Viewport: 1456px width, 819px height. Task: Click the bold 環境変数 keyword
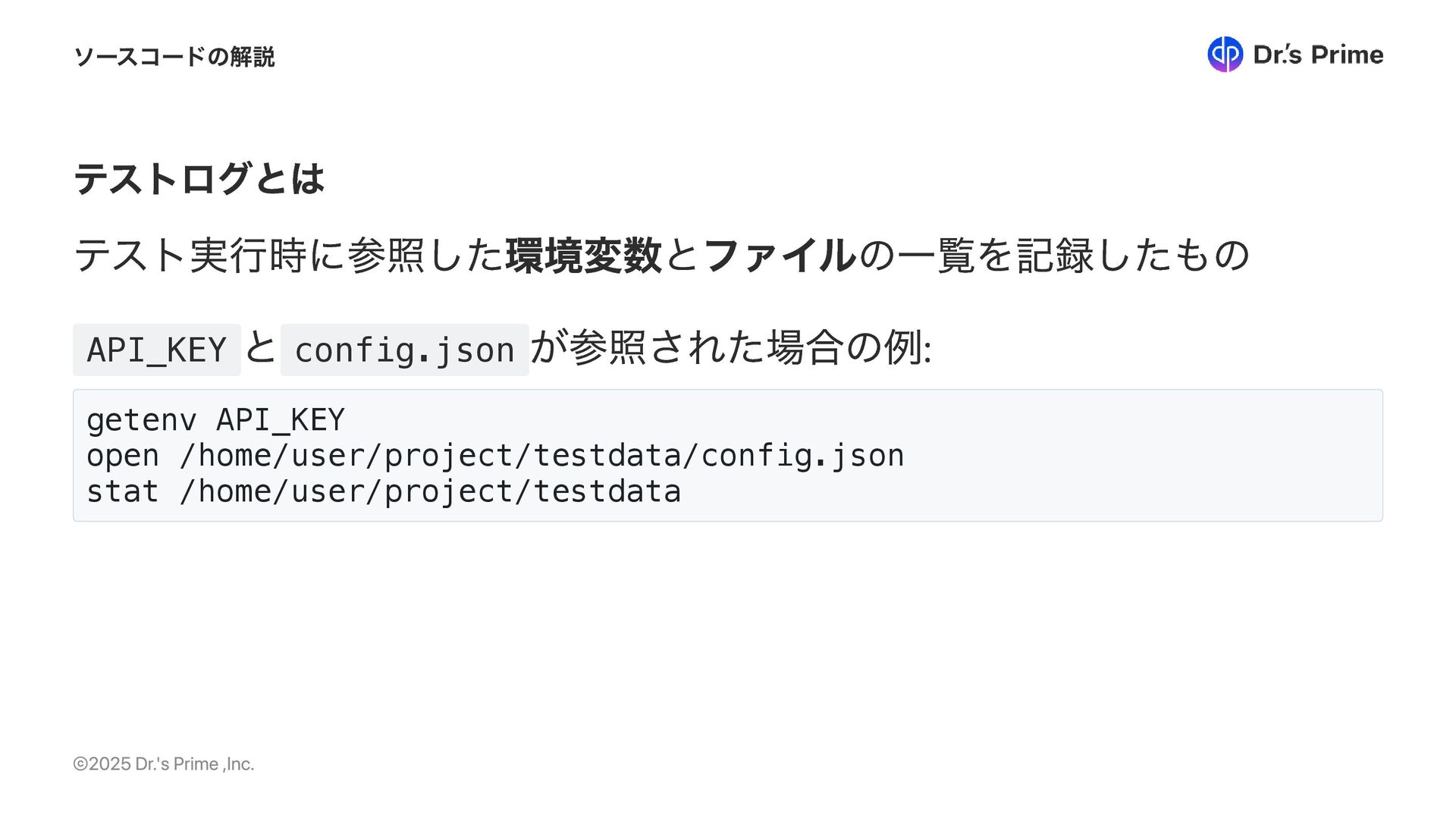pos(583,255)
